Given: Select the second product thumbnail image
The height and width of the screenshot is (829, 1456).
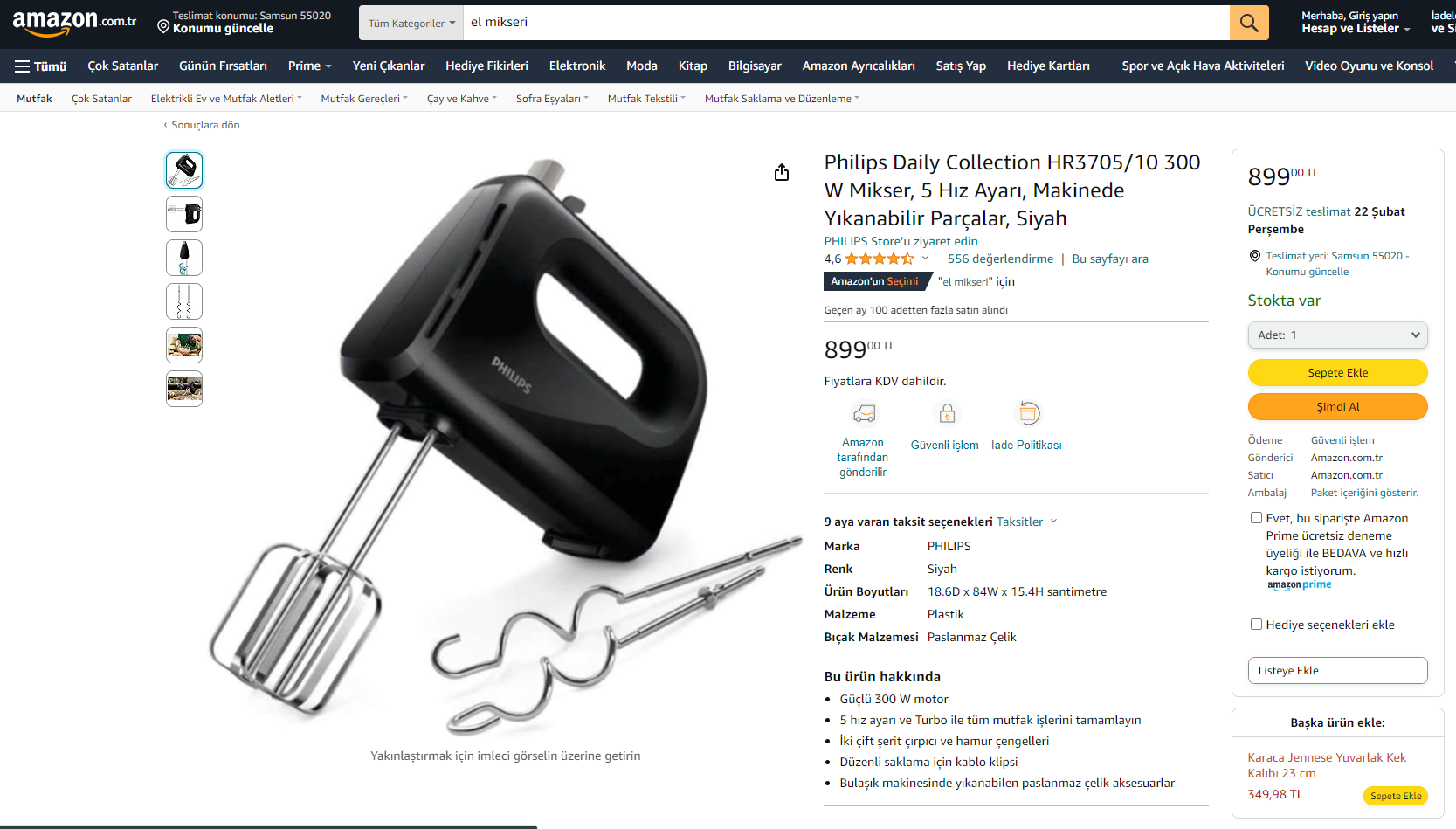Looking at the screenshot, I should click(184, 214).
